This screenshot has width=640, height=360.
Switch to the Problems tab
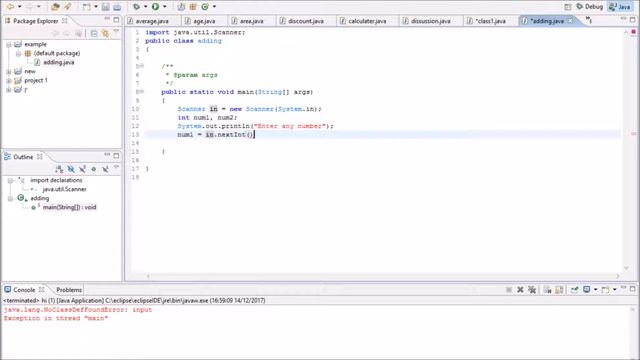(x=69, y=290)
